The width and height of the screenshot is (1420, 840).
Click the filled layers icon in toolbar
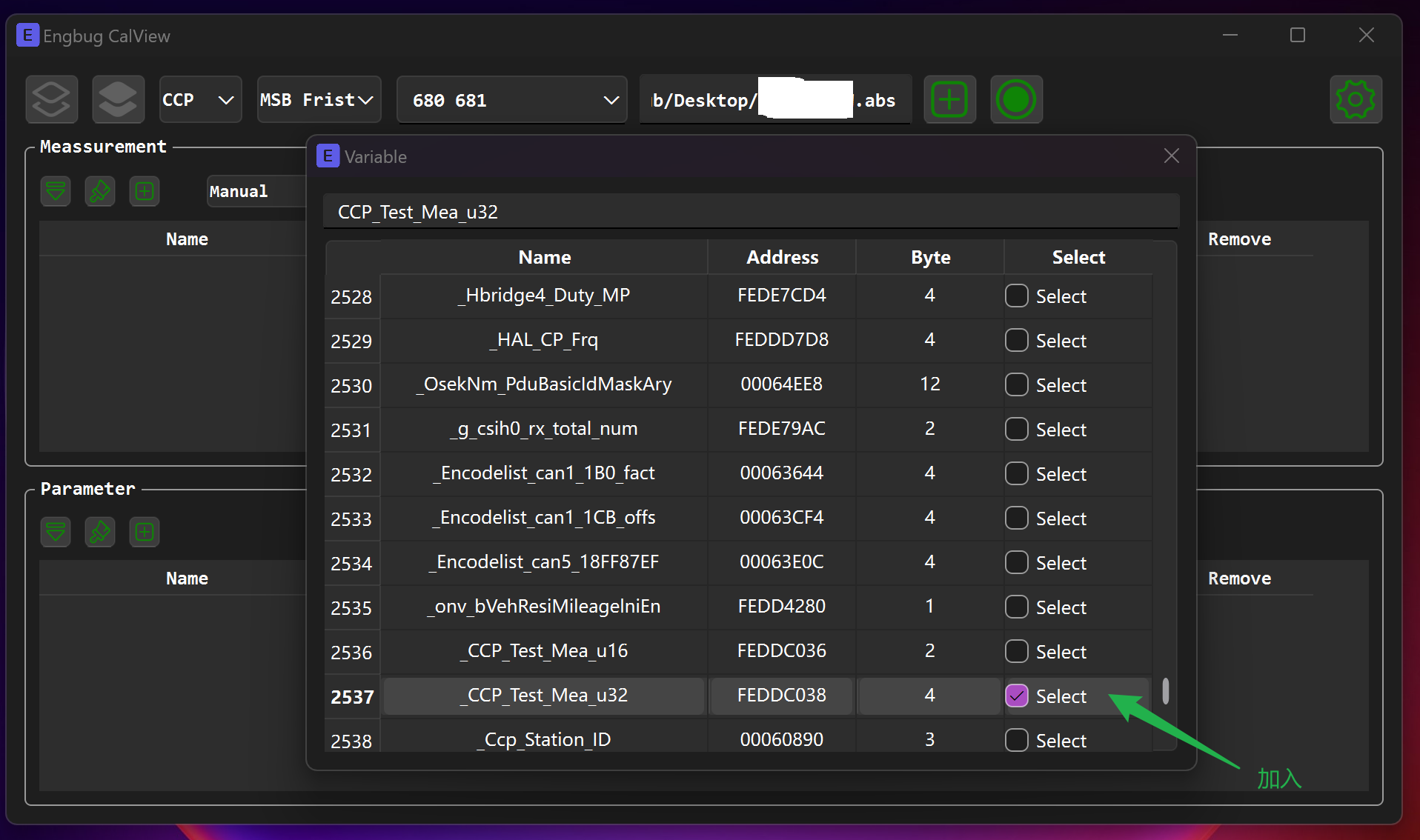pos(118,99)
